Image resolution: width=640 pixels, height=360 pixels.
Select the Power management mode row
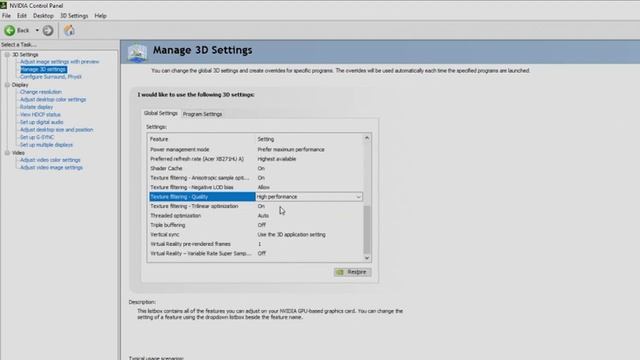[255, 149]
